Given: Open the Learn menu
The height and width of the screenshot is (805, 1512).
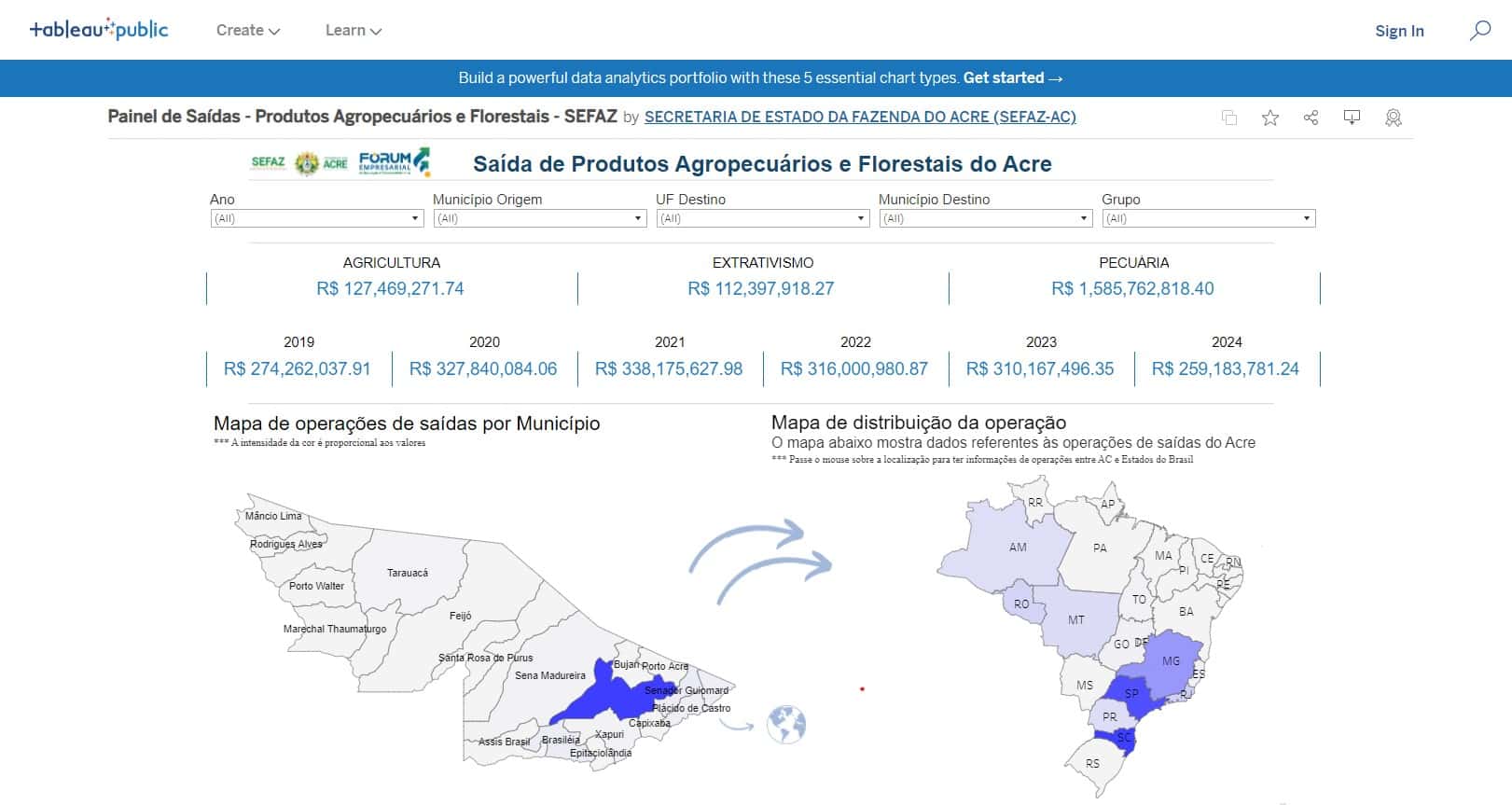Looking at the screenshot, I should coord(354,31).
